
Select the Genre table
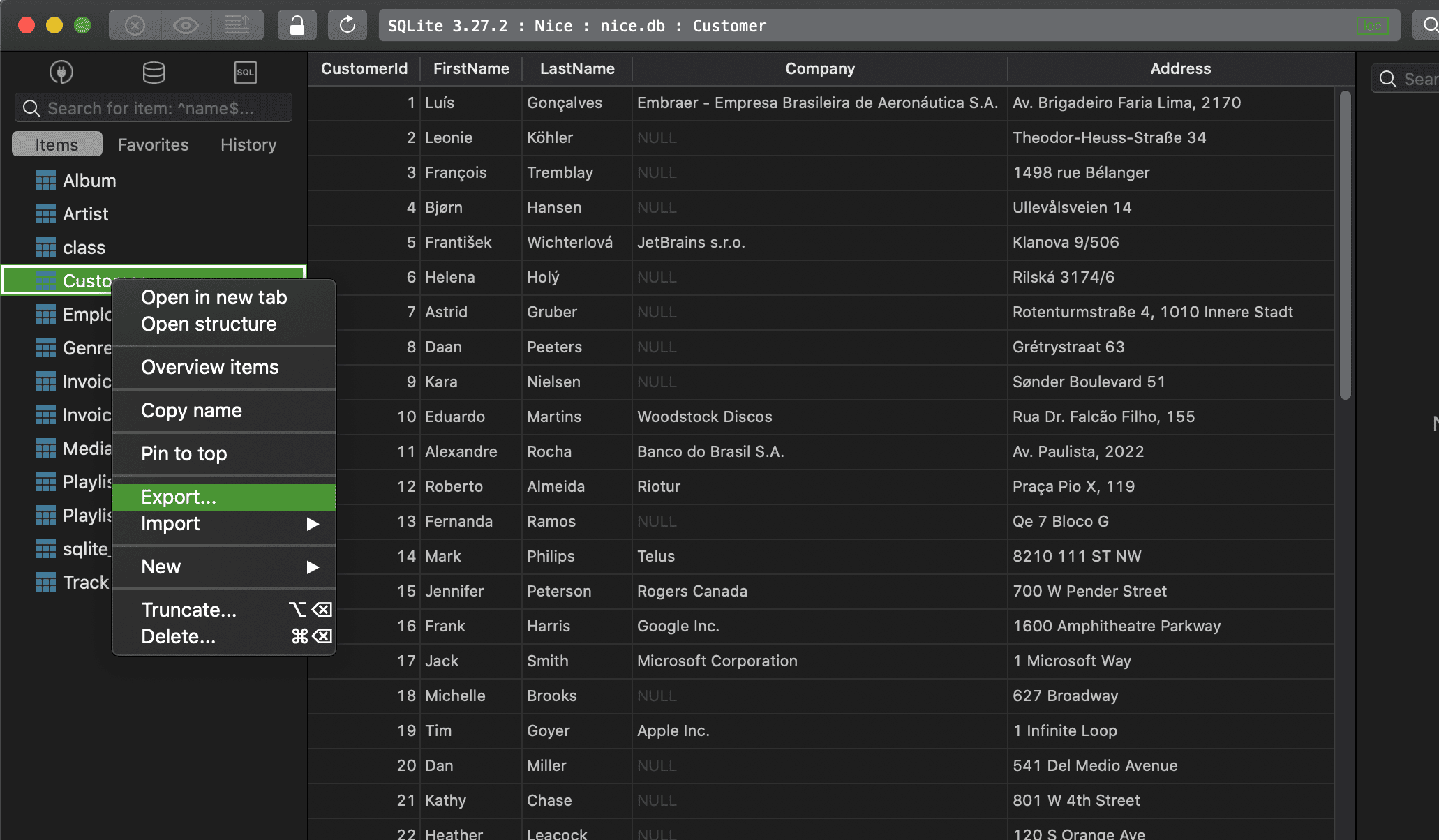coord(73,348)
